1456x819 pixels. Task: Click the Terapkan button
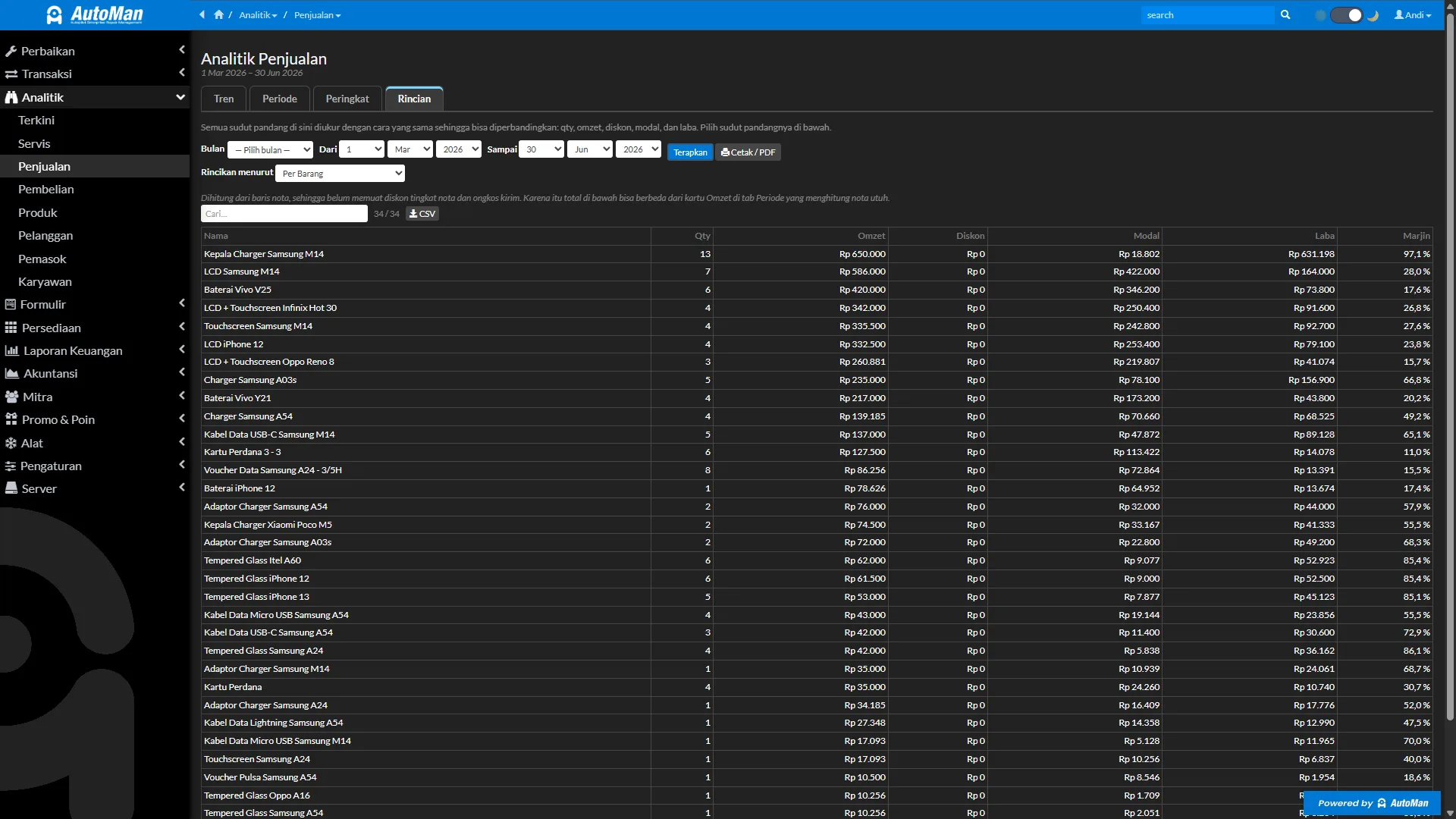[690, 152]
